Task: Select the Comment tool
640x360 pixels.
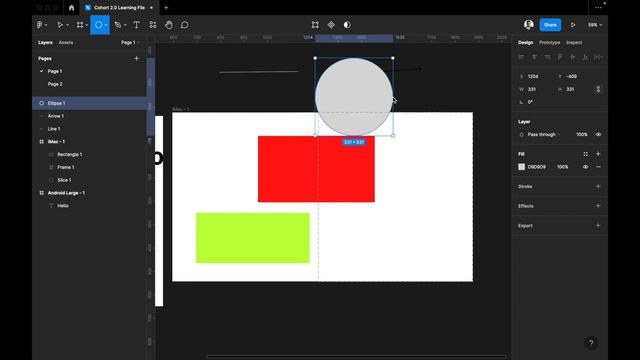Action: [184, 25]
